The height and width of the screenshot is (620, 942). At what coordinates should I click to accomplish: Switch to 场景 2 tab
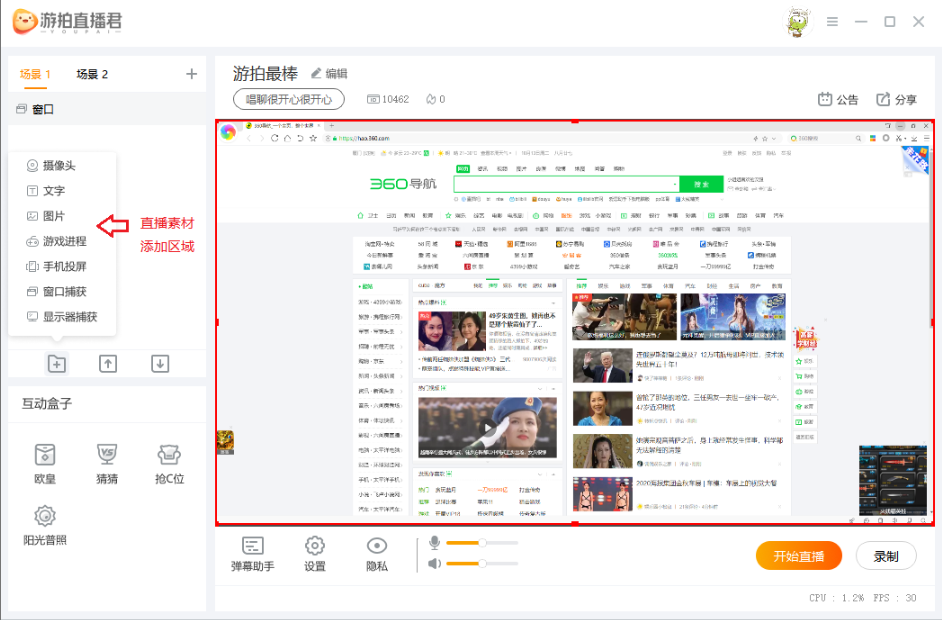[92, 74]
